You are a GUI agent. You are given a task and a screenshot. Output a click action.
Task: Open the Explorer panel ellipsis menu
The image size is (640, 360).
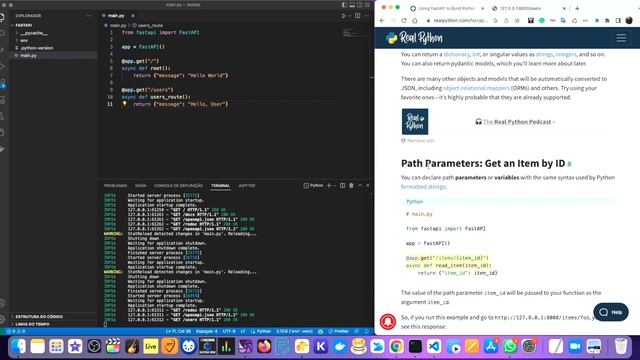[x=89, y=16]
